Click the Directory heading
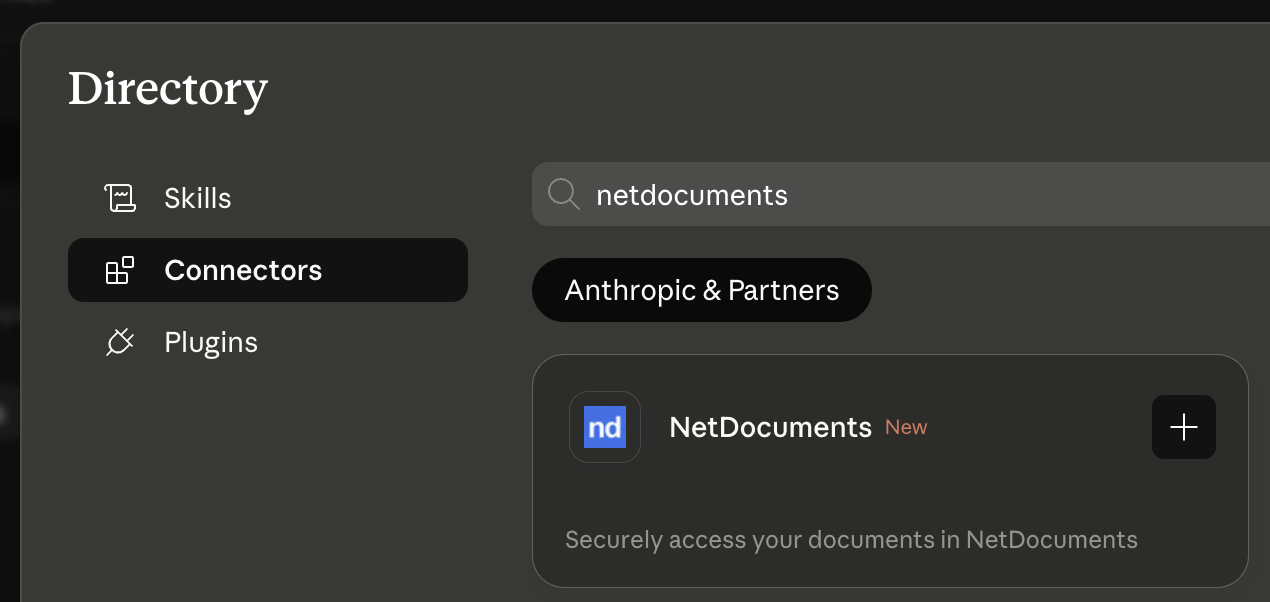Image resolution: width=1270 pixels, height=602 pixels. coord(168,90)
